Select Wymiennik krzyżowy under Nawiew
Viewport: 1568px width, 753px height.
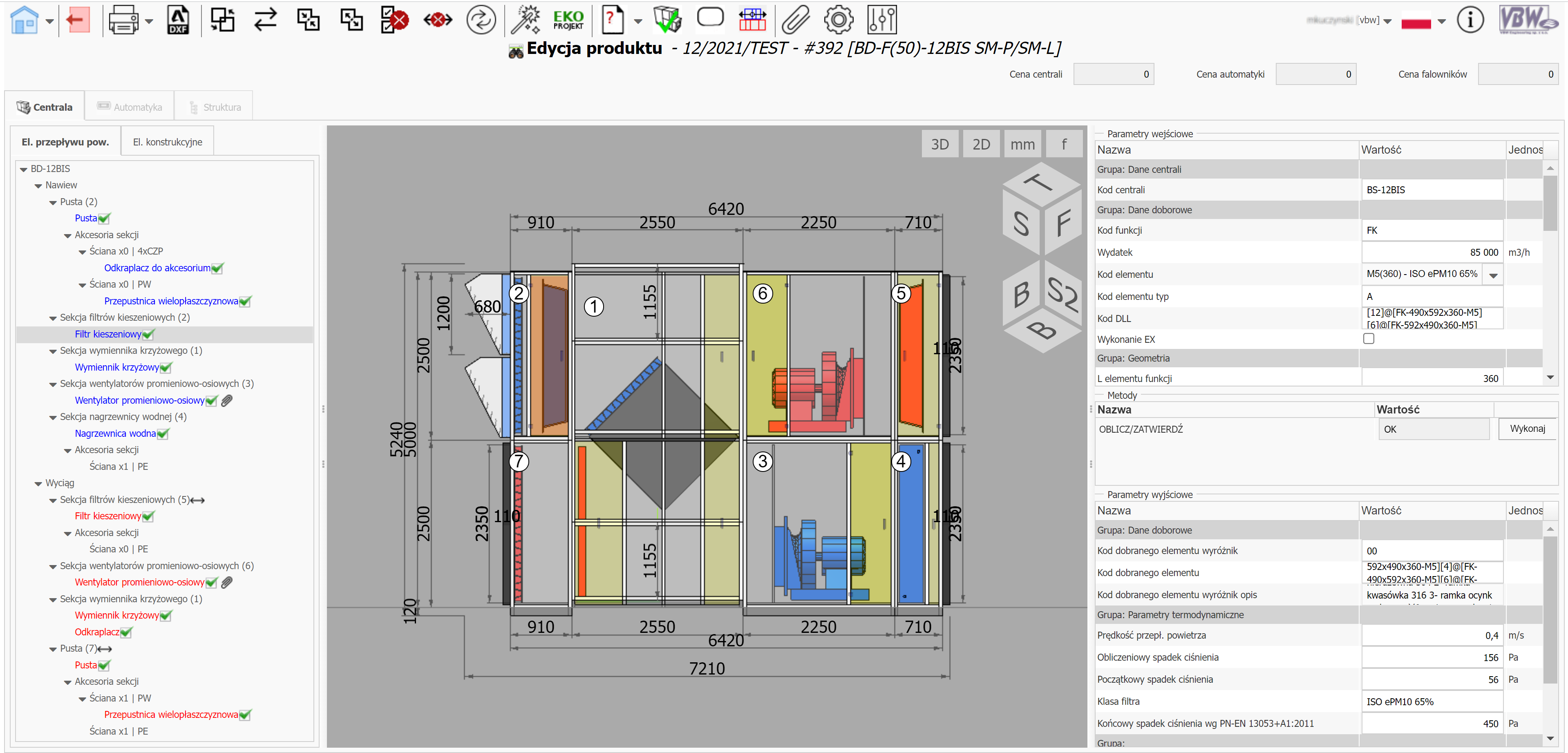pos(116,367)
